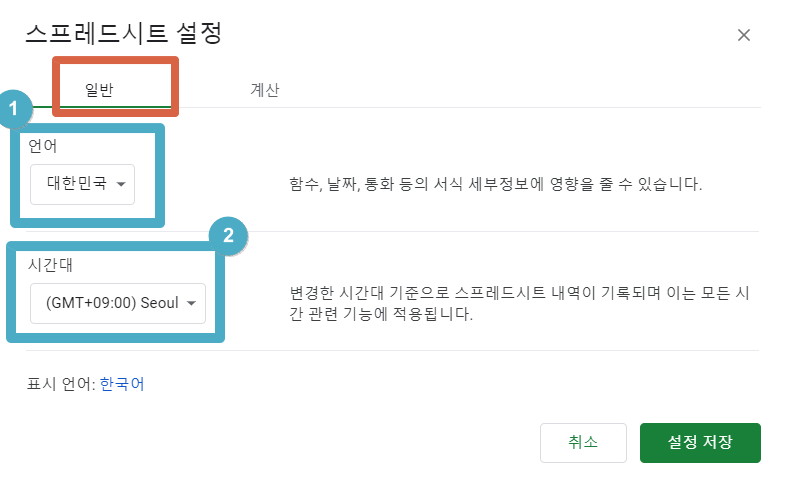786x485 pixels.
Task: Open the (GMT+09:00) Seoul time zone dropdown
Action: click(118, 303)
